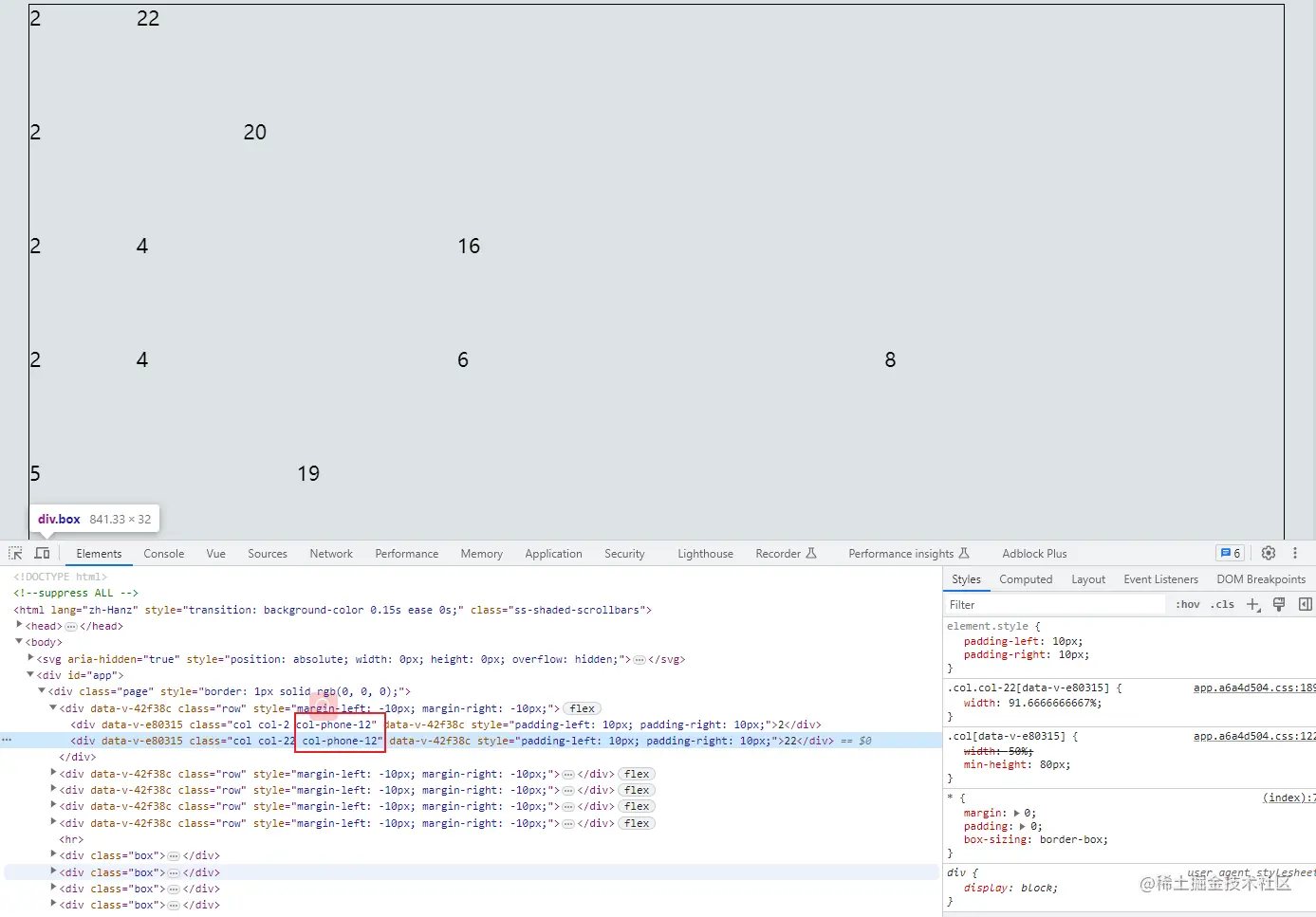
Task: Open the Performance tab
Action: click(x=407, y=554)
